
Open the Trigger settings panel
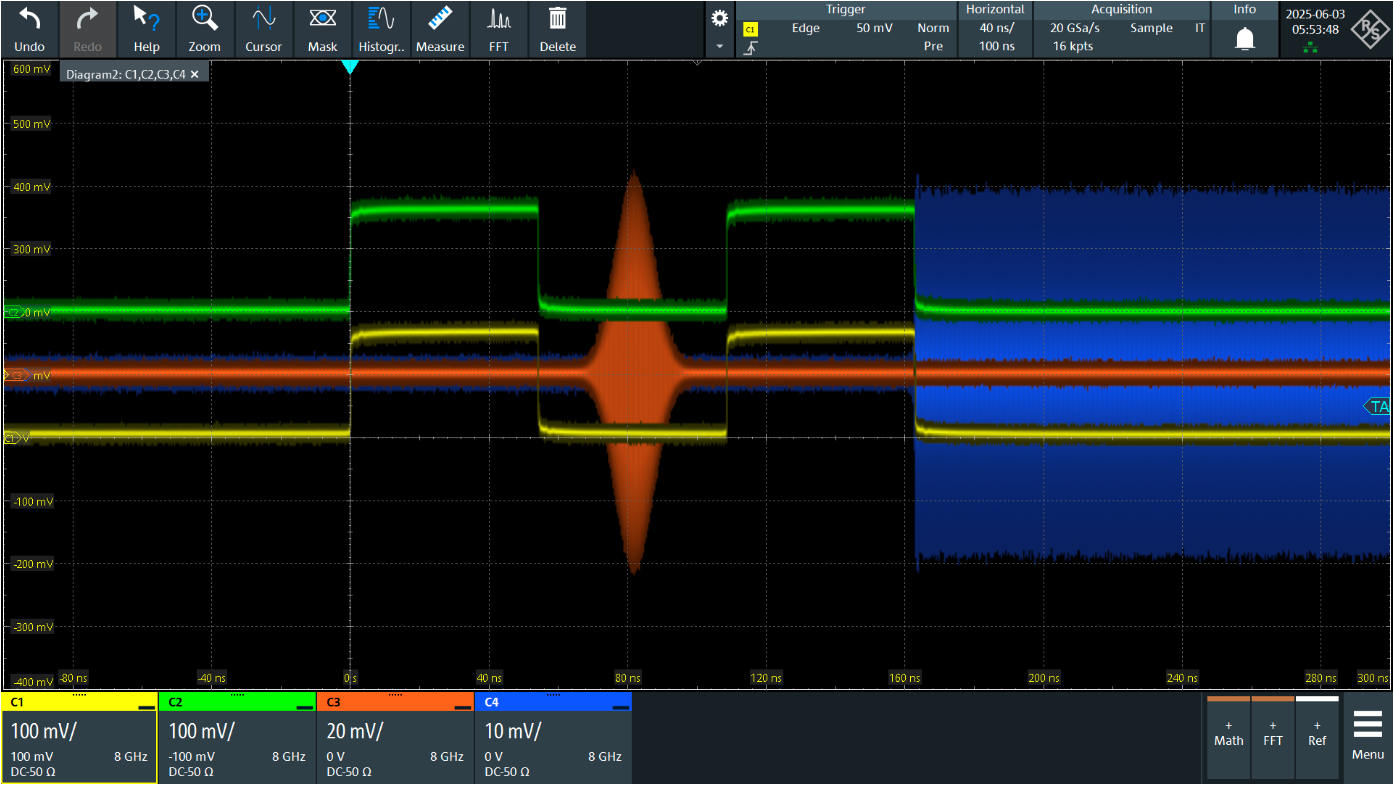[x=845, y=29]
